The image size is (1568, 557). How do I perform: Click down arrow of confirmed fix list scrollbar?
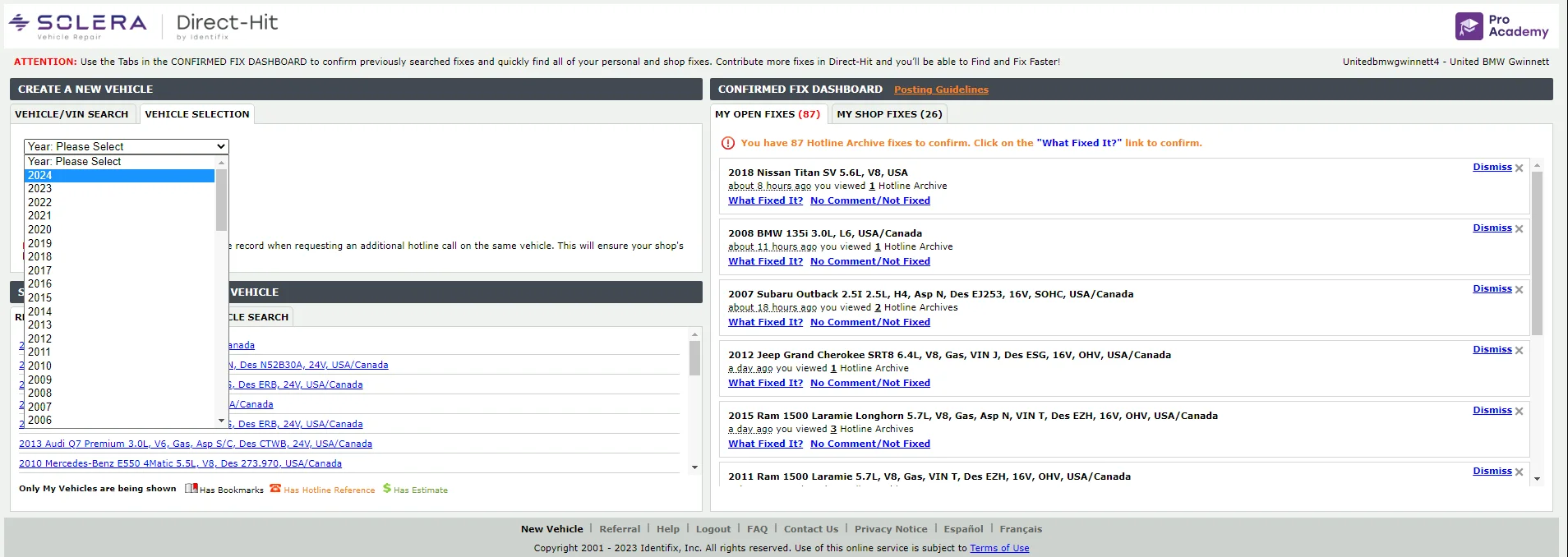point(1537,479)
